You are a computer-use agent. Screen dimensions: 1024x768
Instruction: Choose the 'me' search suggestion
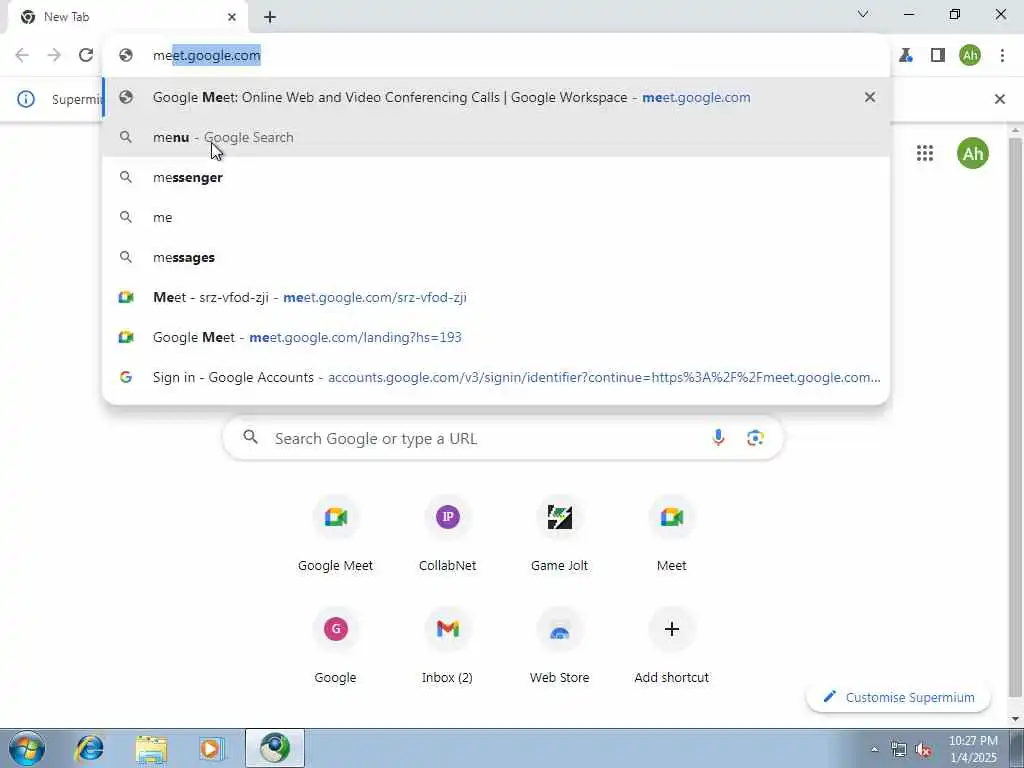(496, 217)
